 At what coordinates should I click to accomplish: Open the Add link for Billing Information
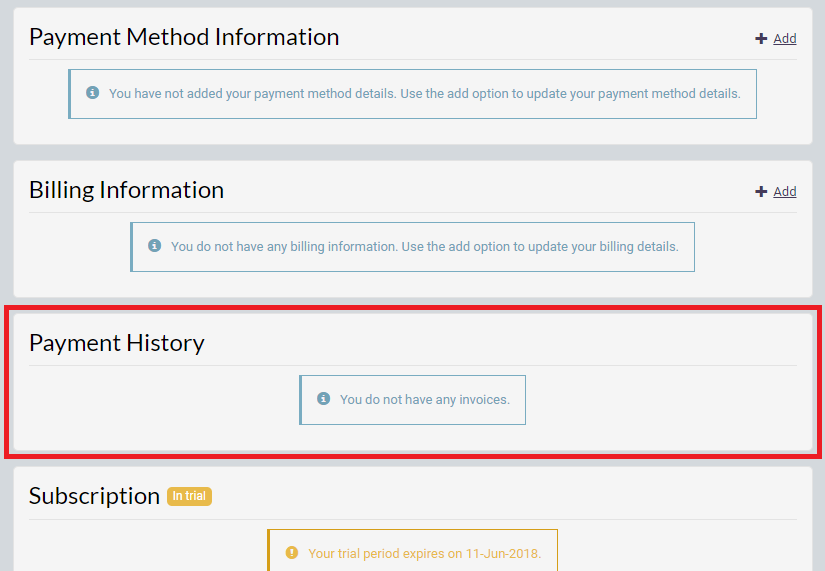pyautogui.click(x=784, y=192)
